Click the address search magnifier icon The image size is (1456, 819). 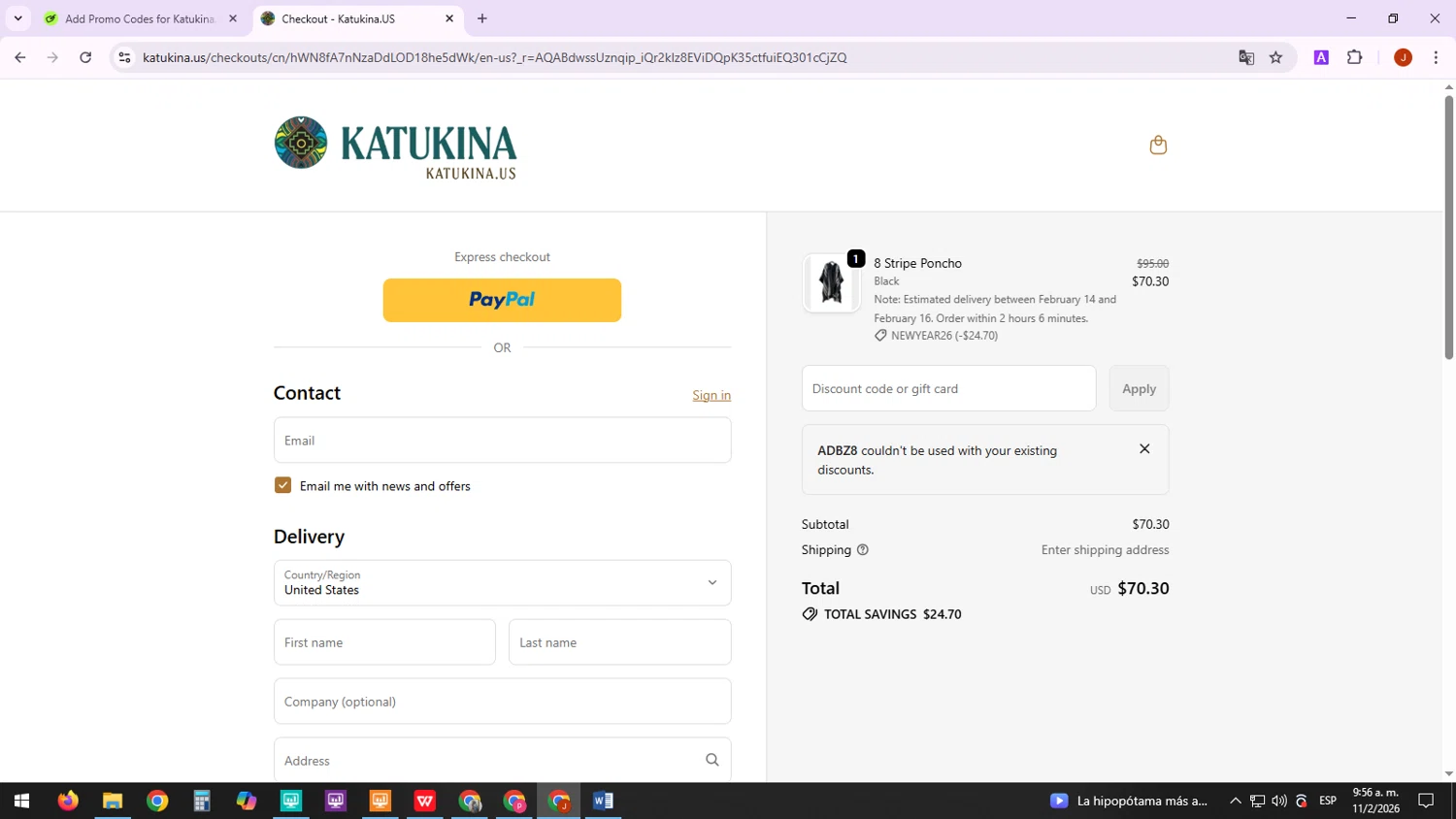pyautogui.click(x=712, y=760)
